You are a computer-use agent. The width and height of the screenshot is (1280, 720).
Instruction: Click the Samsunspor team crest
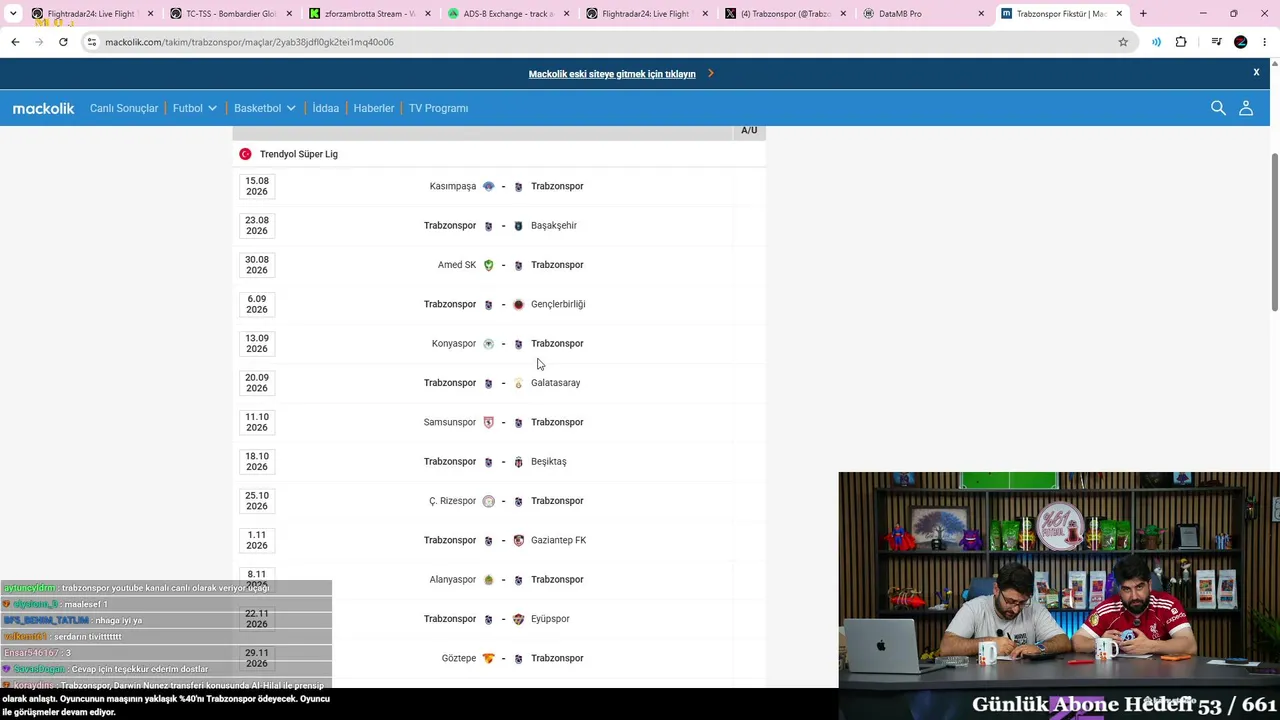pyautogui.click(x=489, y=422)
